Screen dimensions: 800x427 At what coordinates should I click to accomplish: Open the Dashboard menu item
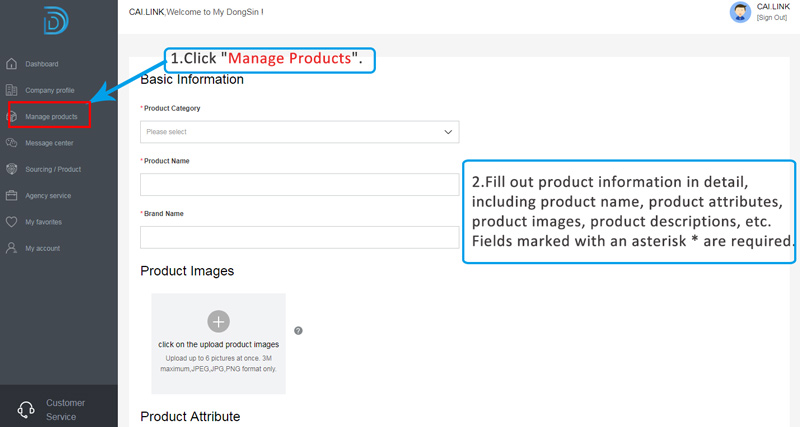[x=42, y=64]
